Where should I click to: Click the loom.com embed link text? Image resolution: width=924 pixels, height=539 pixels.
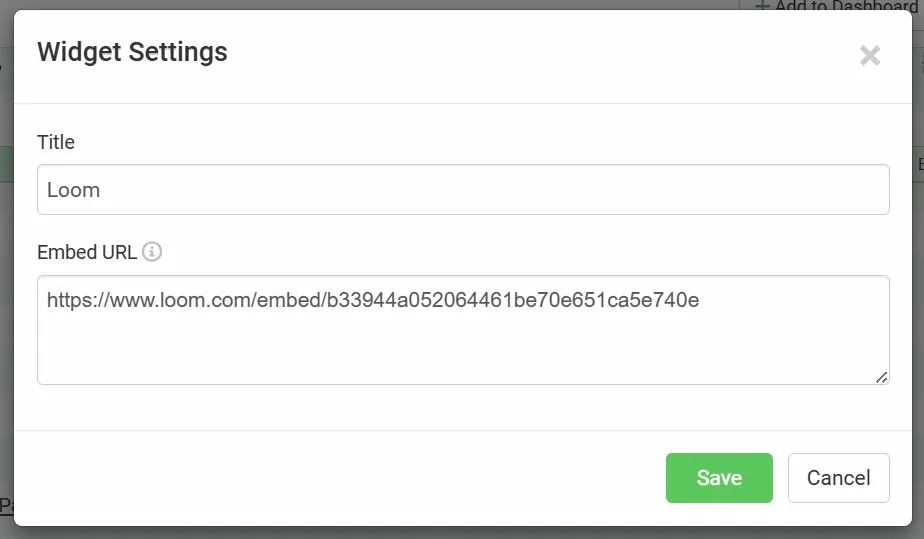click(x=372, y=299)
